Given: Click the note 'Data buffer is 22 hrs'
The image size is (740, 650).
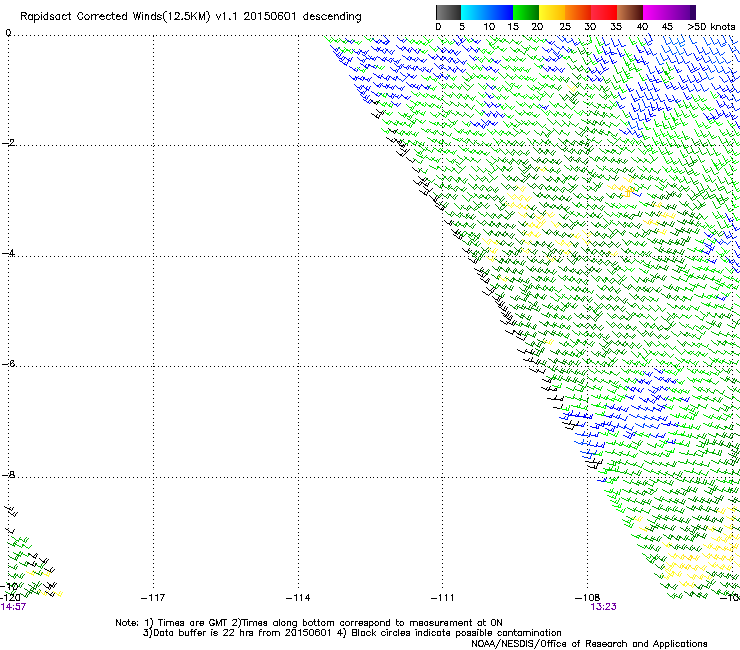Looking at the screenshot, I should click(204, 633).
